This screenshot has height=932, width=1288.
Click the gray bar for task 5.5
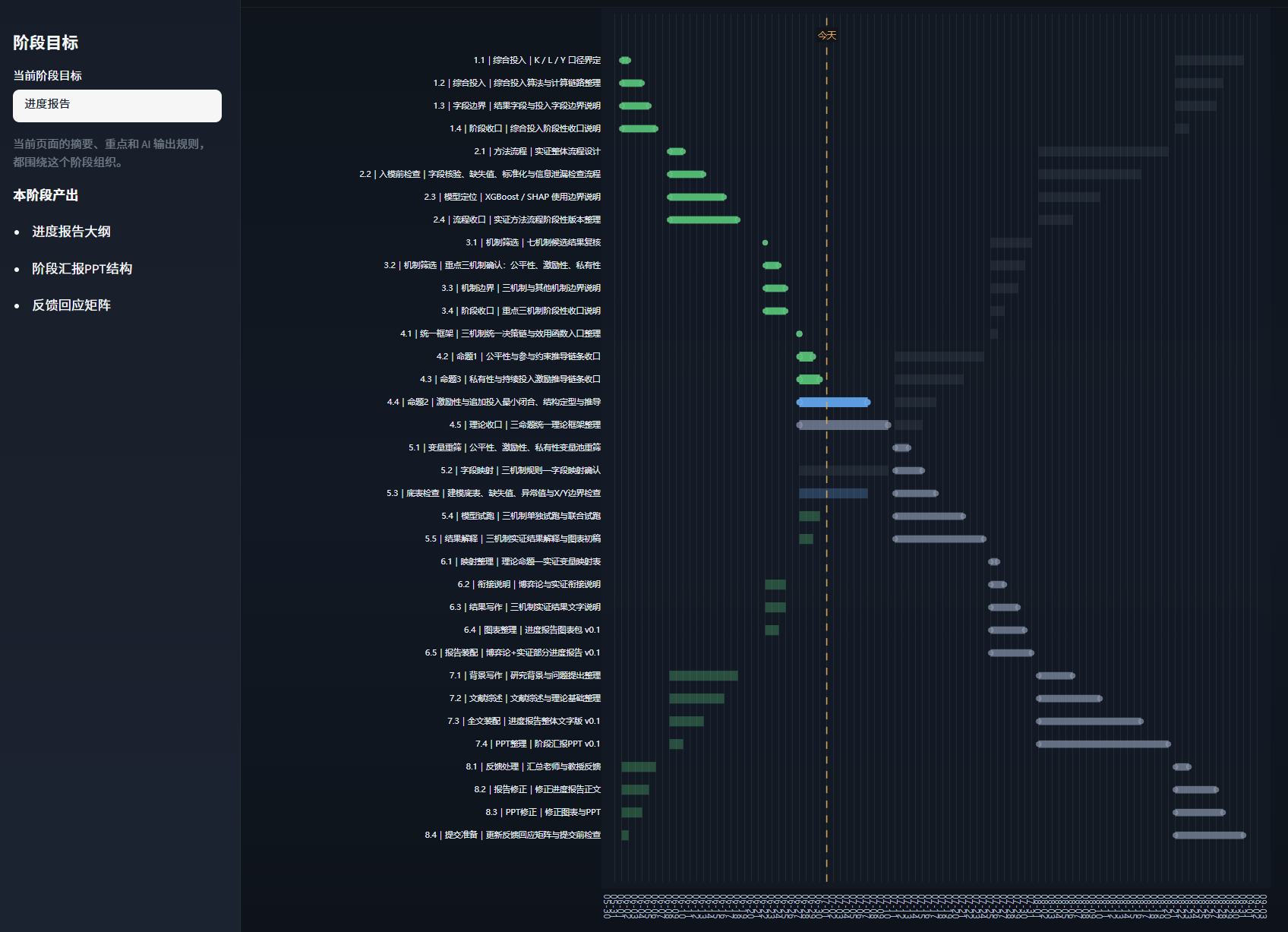pyautogui.click(x=939, y=539)
